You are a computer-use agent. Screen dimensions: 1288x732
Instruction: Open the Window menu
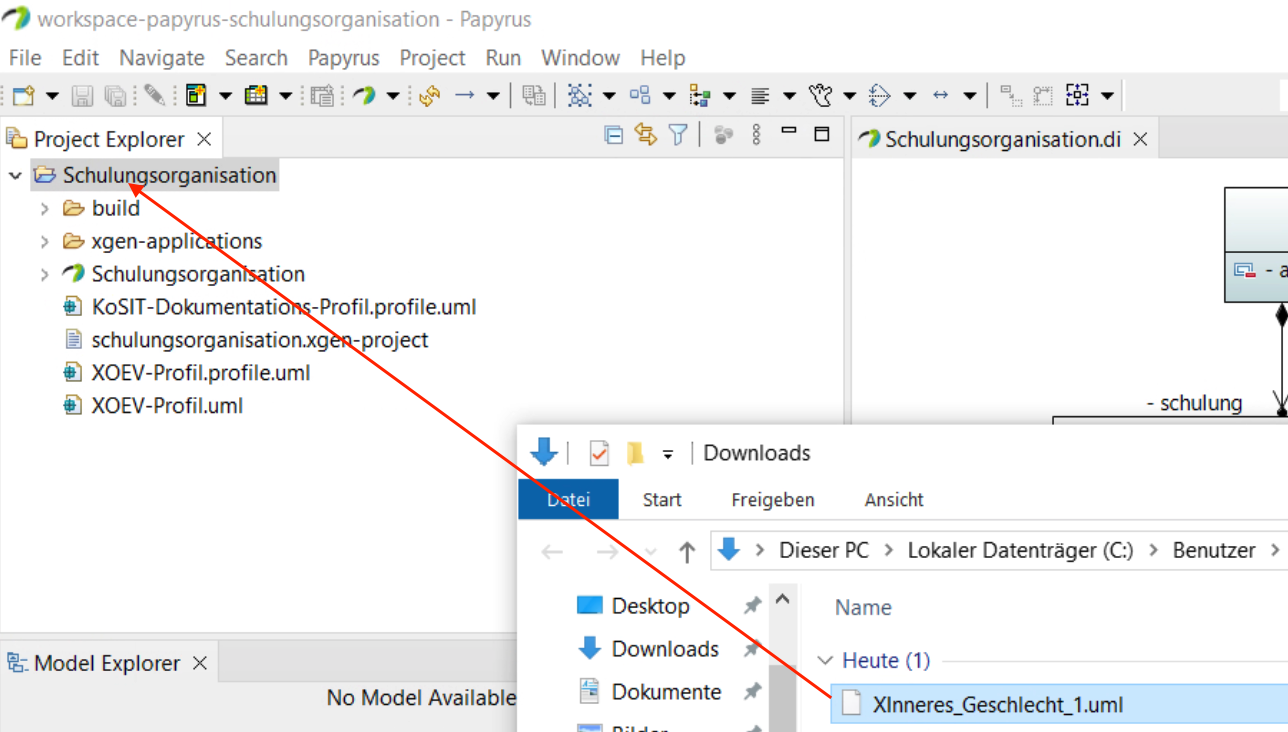(580, 58)
